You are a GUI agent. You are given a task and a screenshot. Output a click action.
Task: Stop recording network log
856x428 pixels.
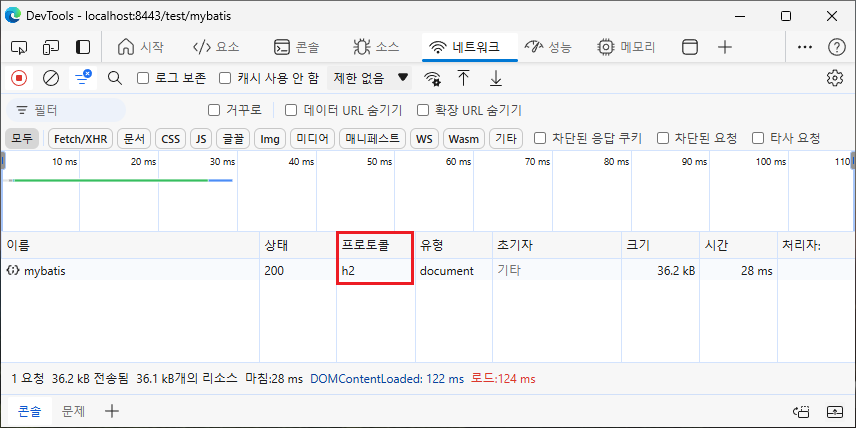click(19, 78)
